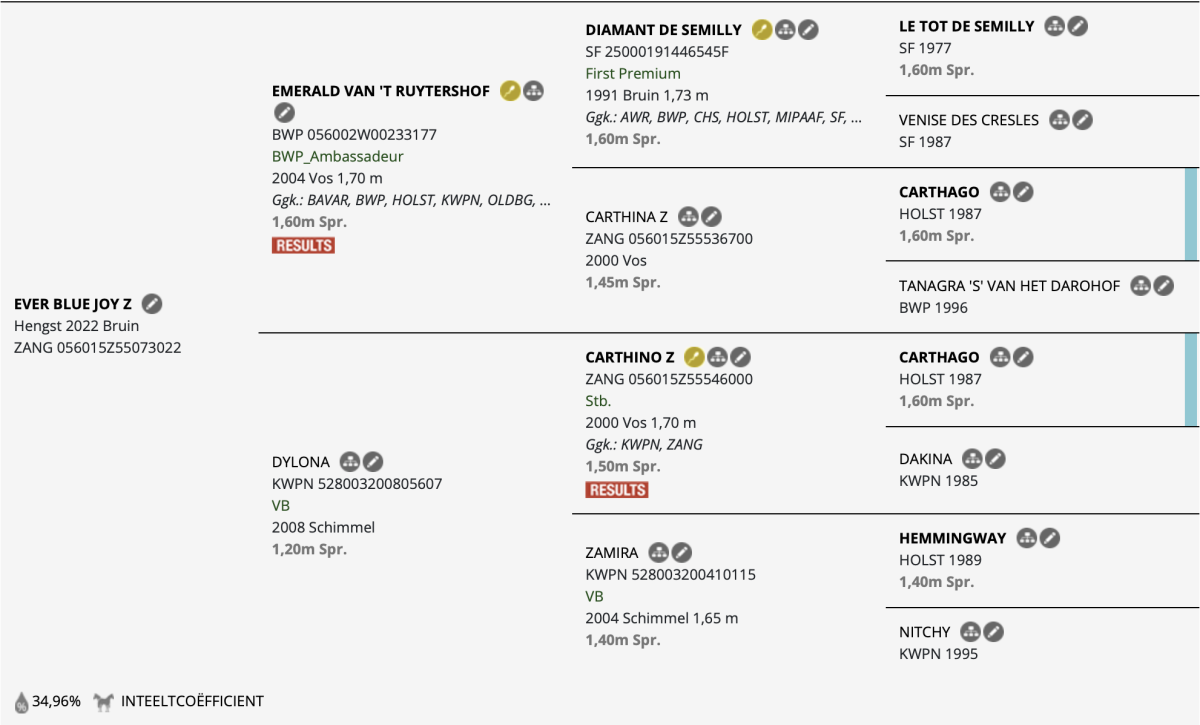Click the edit pencil next to VENISE DES CRESLES
The image size is (1200, 725).
1082,120
